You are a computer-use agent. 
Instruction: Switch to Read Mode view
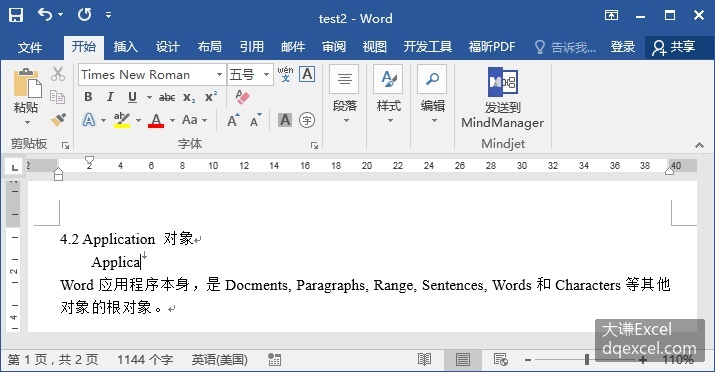click(x=424, y=360)
